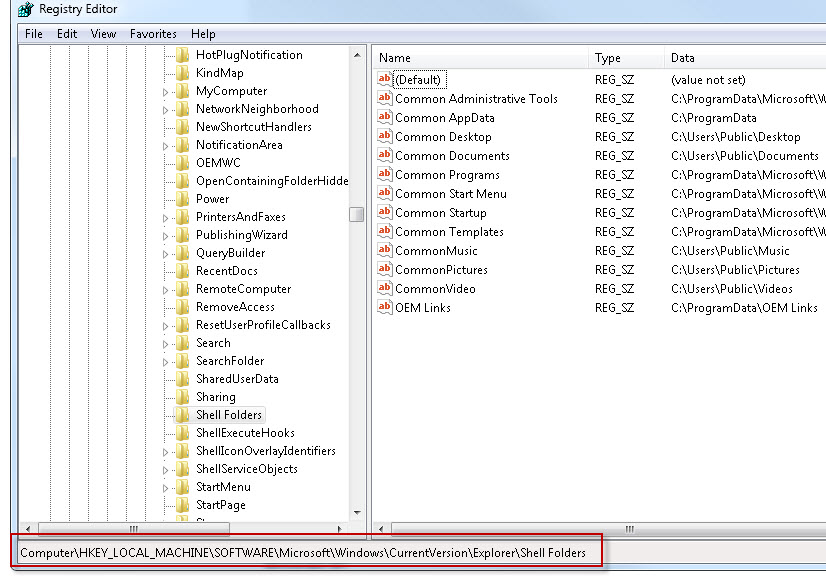Click the tree pane vertical scrollbar thumb

(x=357, y=214)
